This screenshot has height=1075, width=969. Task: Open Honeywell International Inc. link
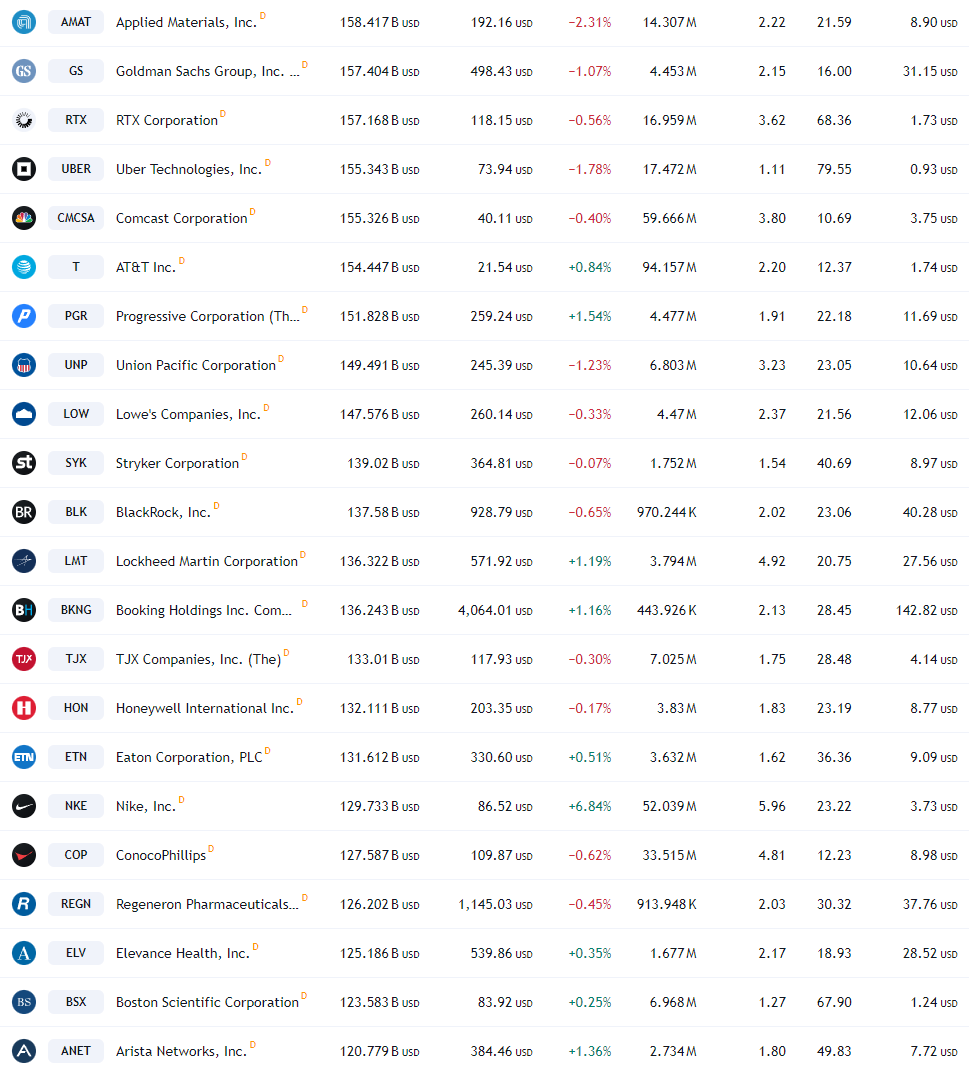click(x=204, y=708)
